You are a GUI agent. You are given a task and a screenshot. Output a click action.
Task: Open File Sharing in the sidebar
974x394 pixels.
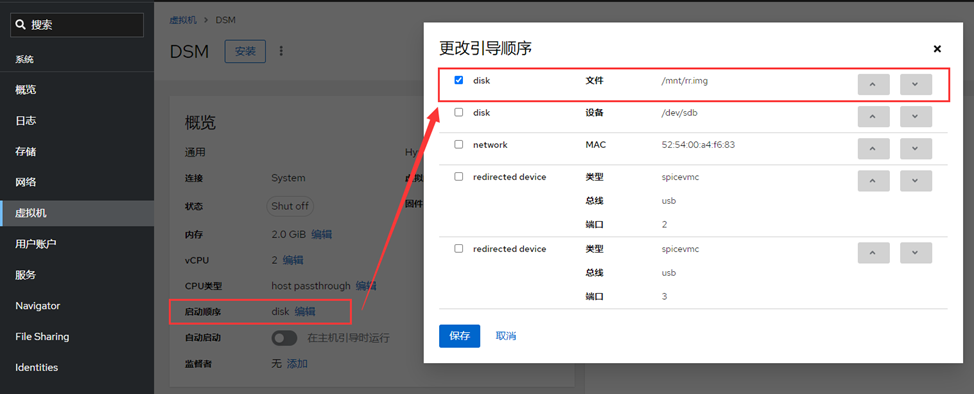(77, 336)
